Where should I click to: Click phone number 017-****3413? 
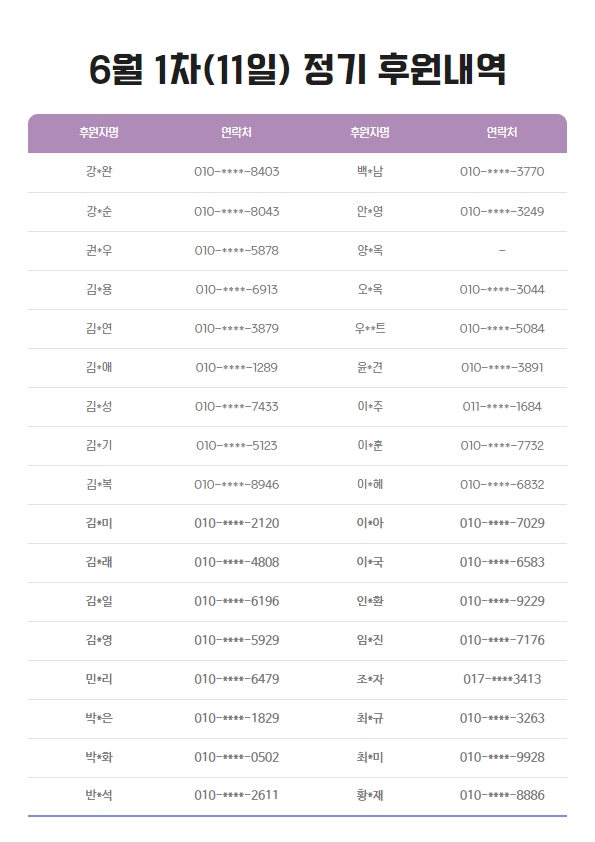[x=502, y=679]
